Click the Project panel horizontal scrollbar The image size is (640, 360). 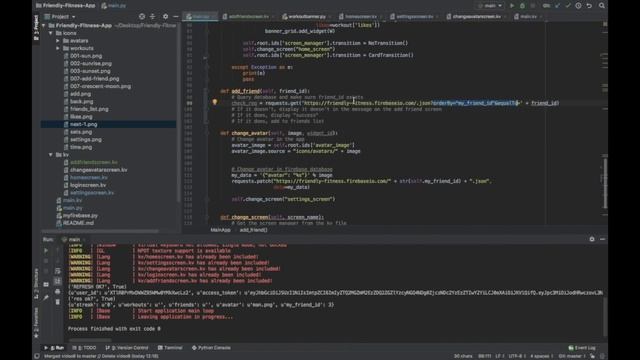(100, 231)
